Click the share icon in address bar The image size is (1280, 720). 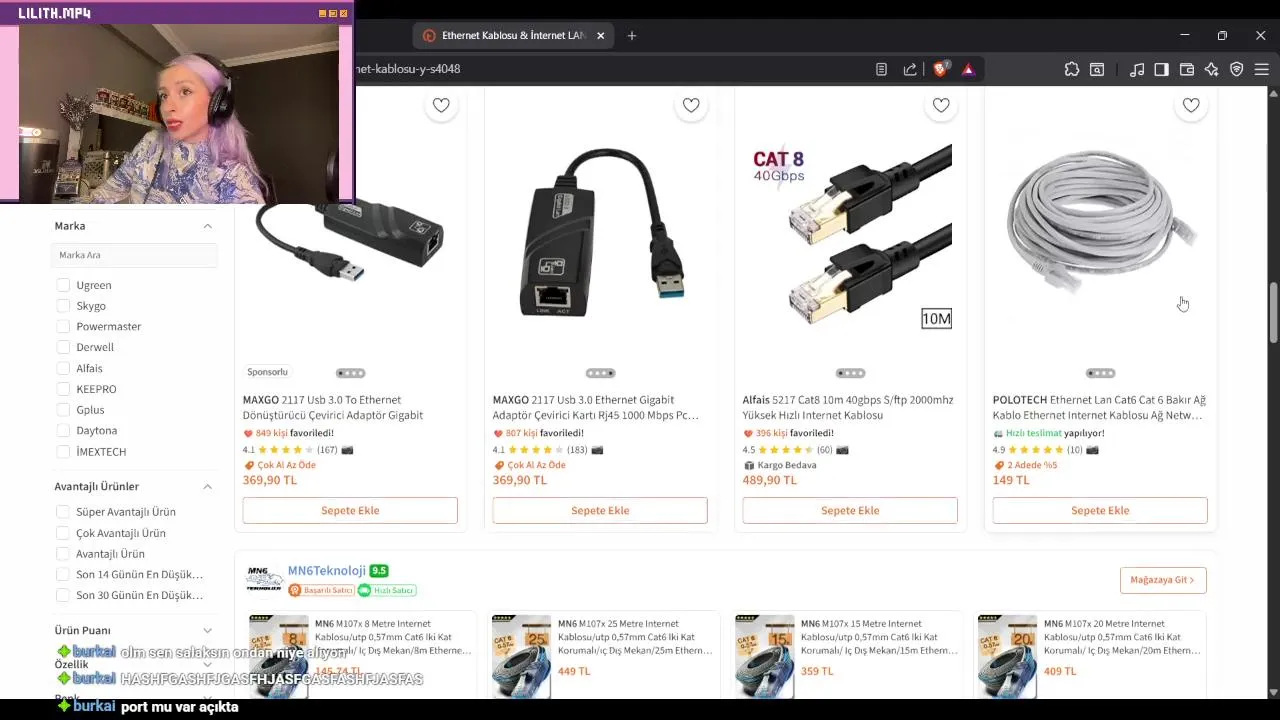[910, 69]
